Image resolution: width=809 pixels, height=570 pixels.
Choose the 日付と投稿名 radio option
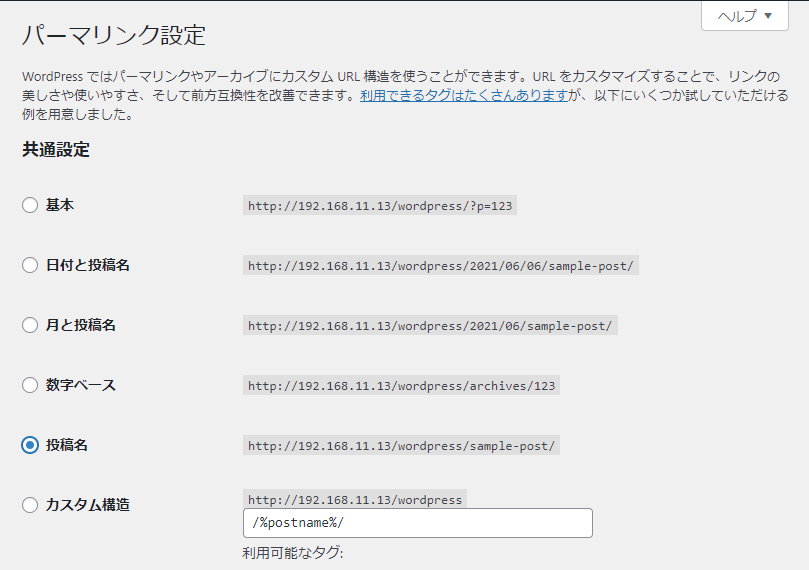(30, 265)
